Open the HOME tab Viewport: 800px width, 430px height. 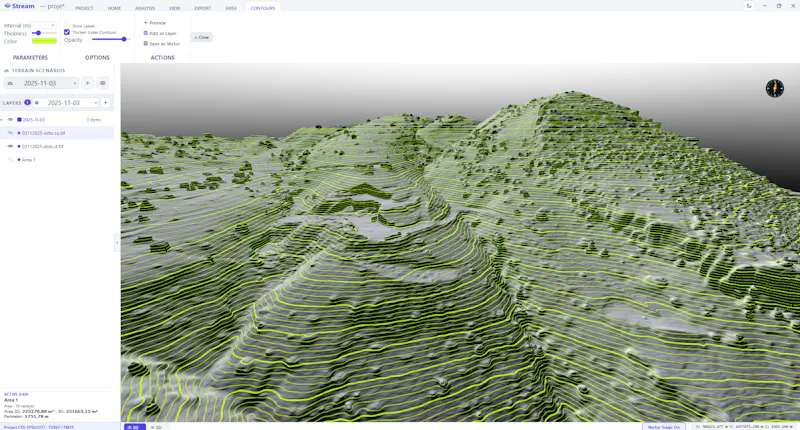pos(114,8)
